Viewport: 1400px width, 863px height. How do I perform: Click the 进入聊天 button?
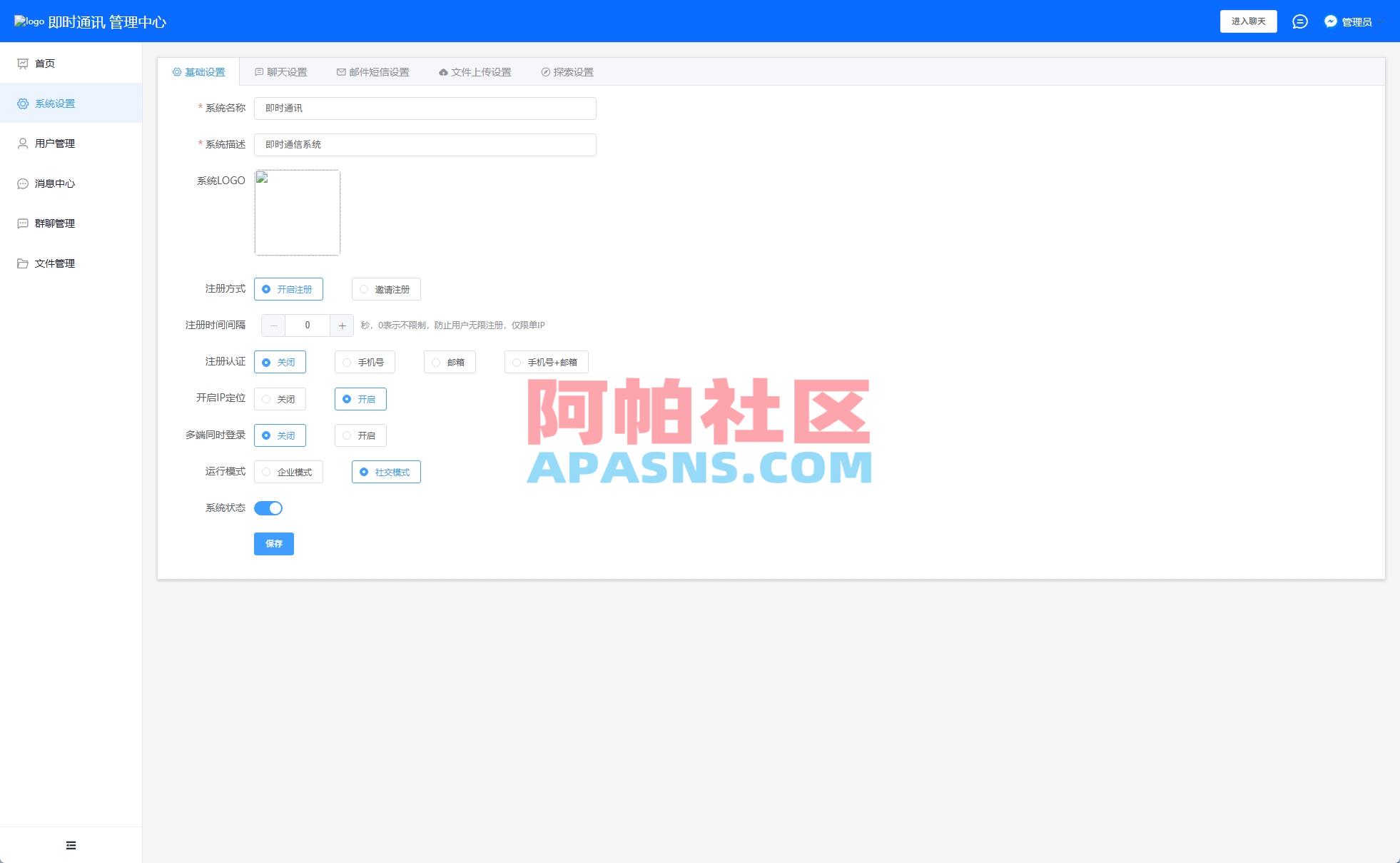pos(1248,21)
